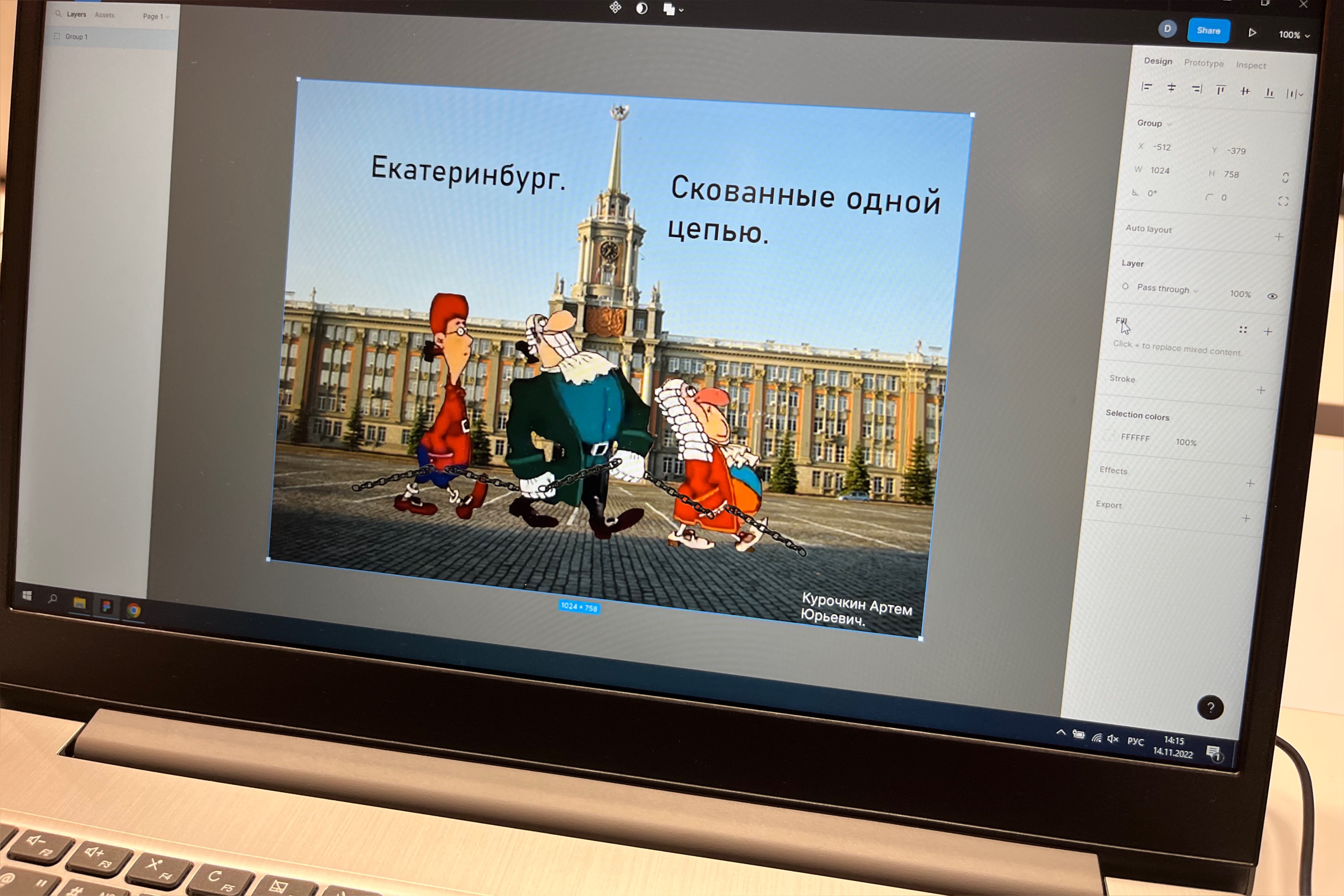Screen dimensions: 1344x896
Task: Click the D user avatar
Action: tap(1167, 29)
